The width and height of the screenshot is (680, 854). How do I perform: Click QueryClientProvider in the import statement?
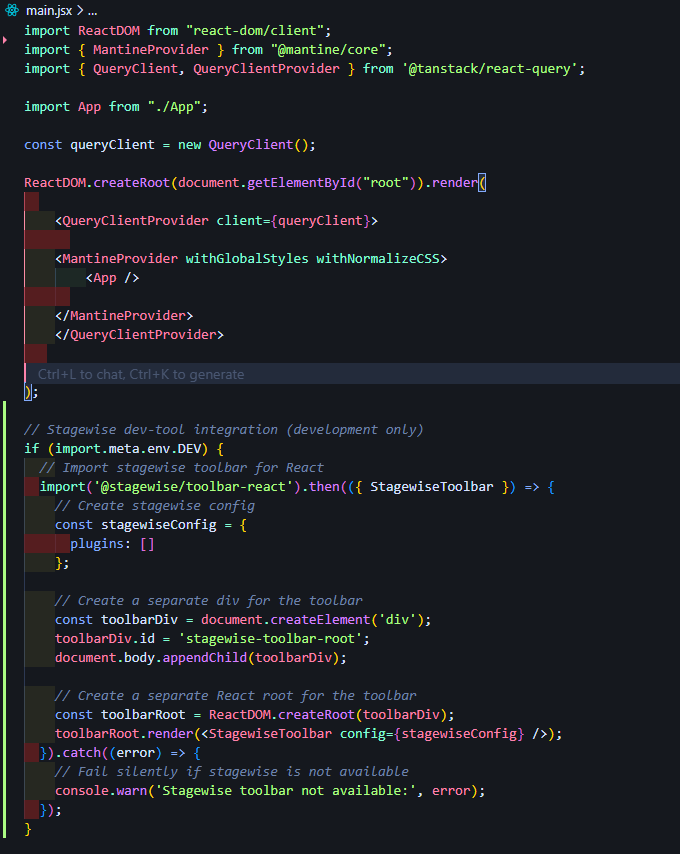(x=266, y=69)
